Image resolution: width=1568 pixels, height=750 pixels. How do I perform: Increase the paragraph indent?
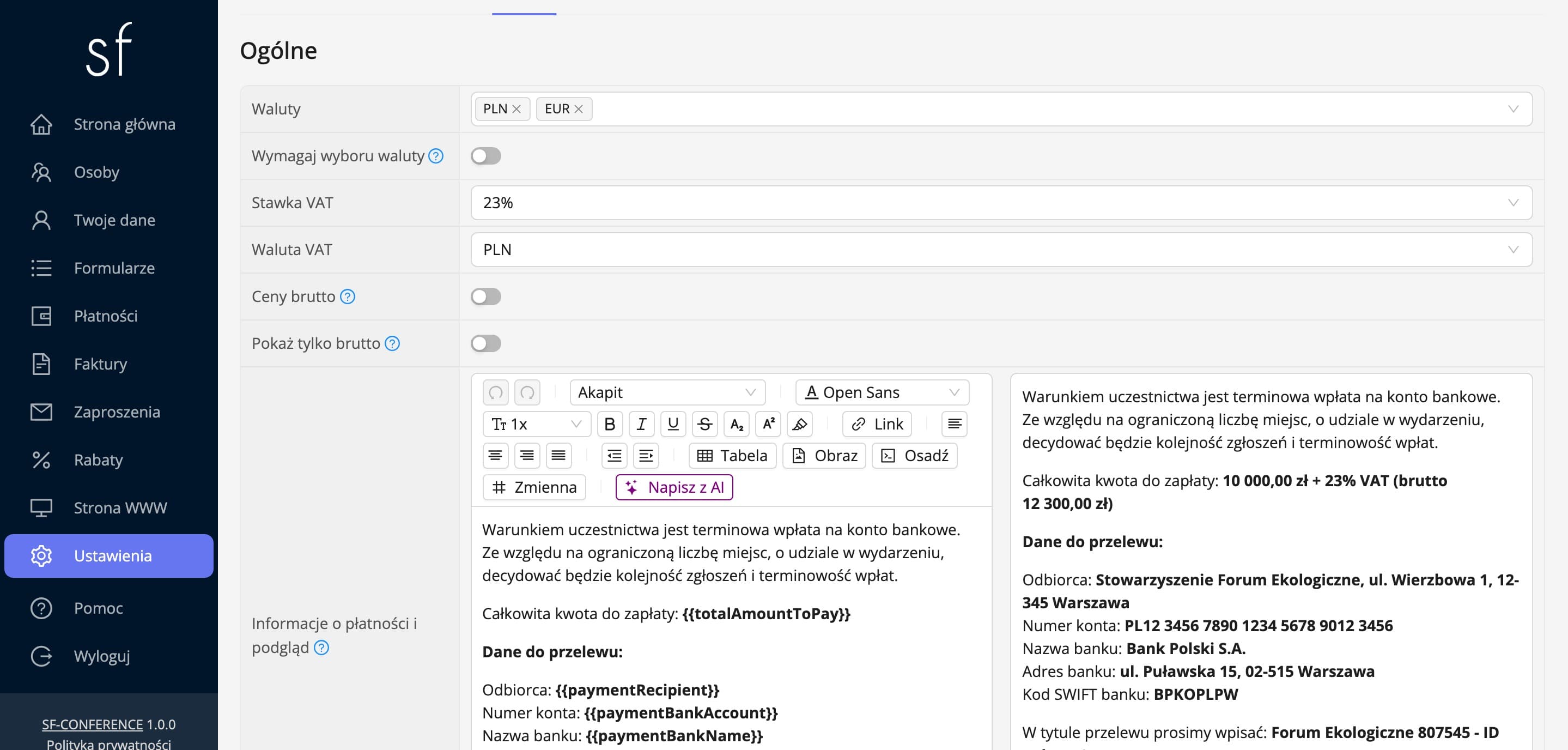(x=646, y=456)
